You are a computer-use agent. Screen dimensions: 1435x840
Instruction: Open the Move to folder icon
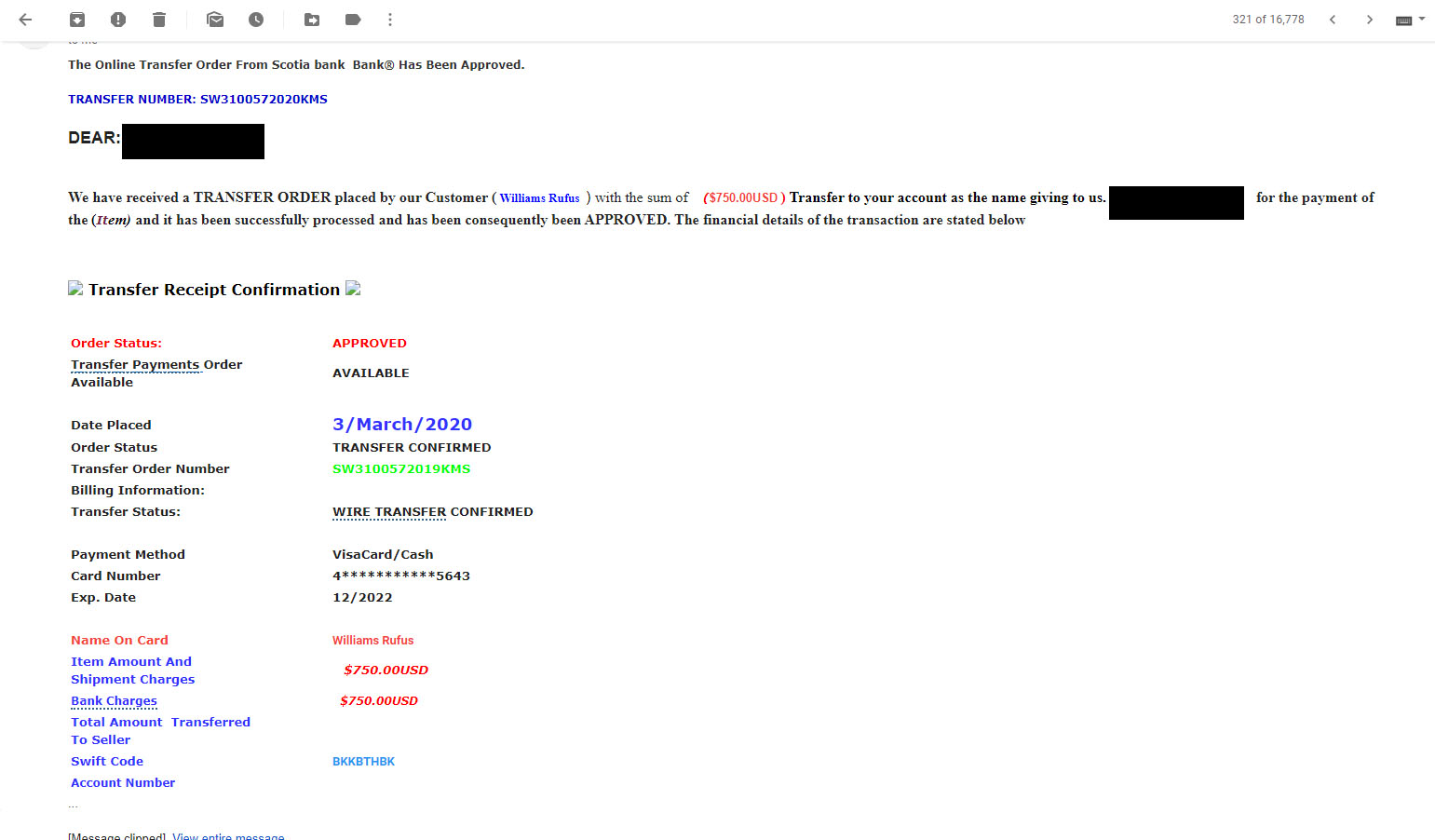click(312, 20)
